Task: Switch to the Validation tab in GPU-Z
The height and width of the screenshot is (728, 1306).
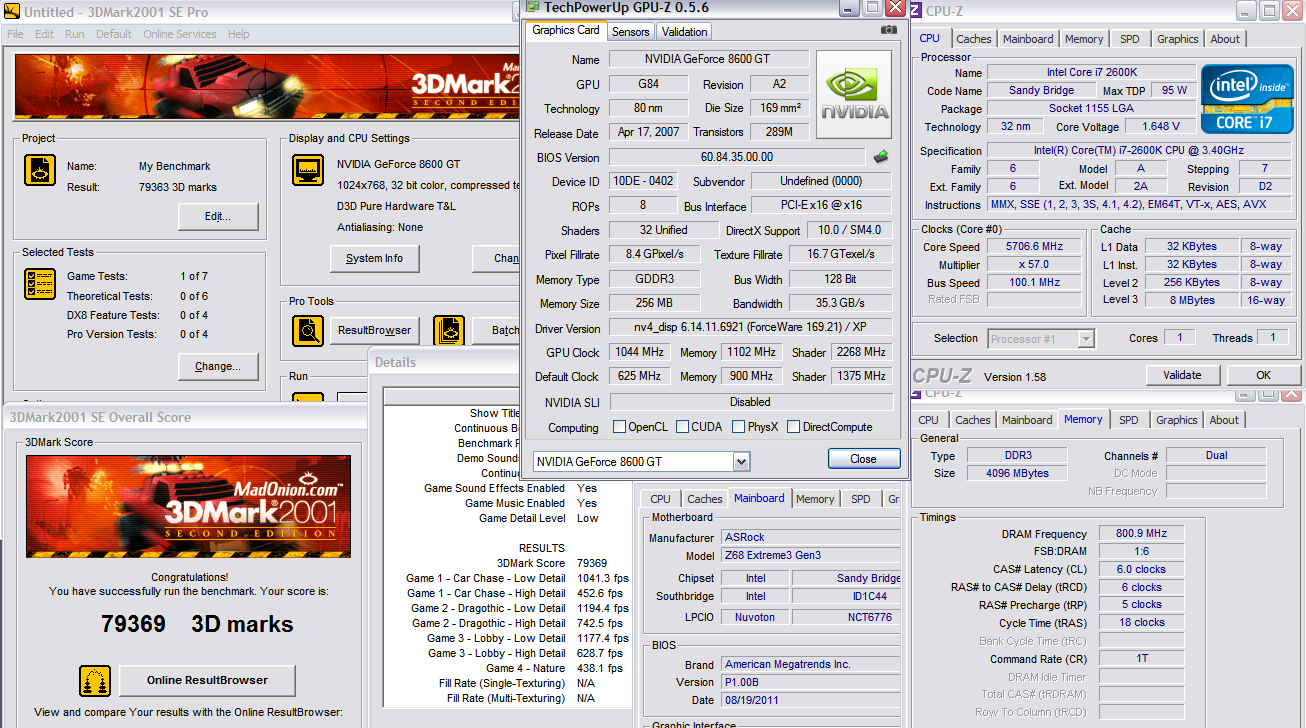Action: (x=685, y=32)
